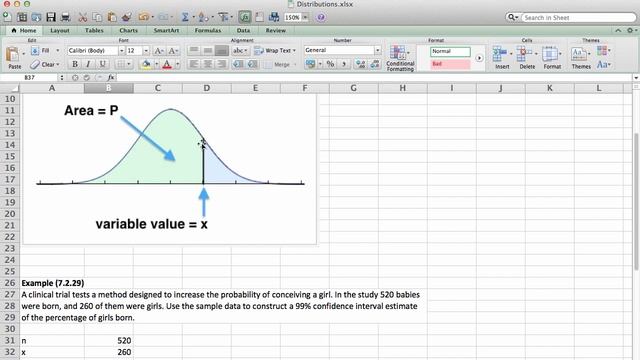Click the formula bar fx button

point(111,77)
